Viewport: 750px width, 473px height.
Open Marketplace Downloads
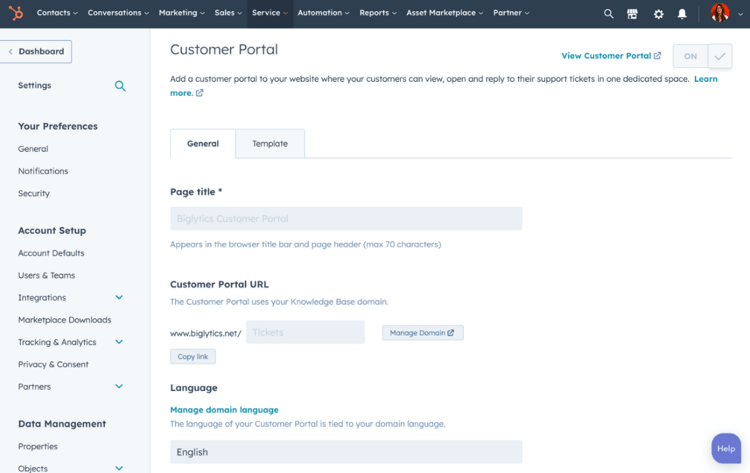pyautogui.click(x=65, y=320)
